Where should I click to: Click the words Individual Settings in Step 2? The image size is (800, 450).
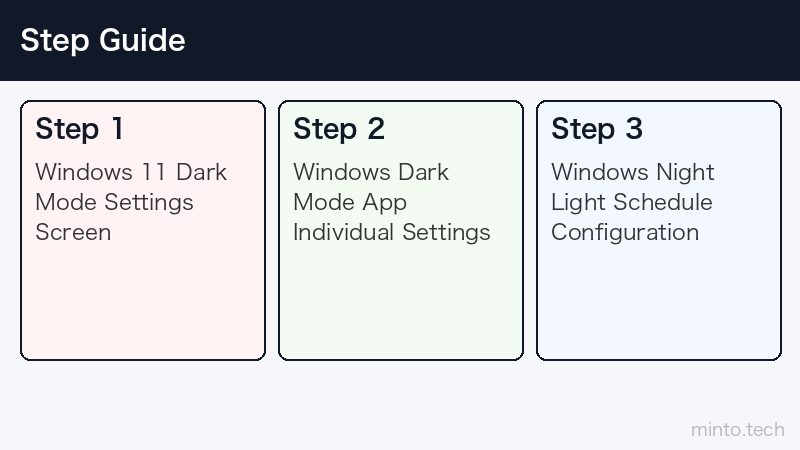pos(392,233)
